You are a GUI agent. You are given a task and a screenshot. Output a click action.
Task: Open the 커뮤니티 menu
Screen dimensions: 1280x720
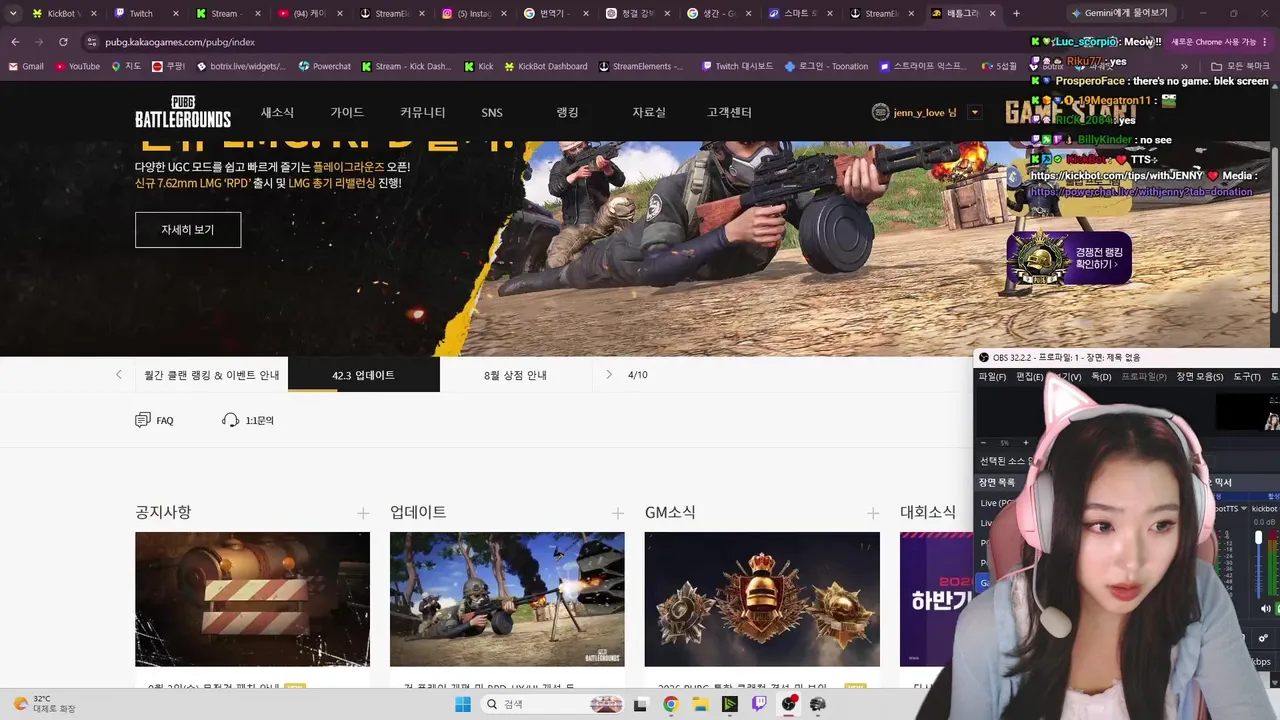point(422,112)
